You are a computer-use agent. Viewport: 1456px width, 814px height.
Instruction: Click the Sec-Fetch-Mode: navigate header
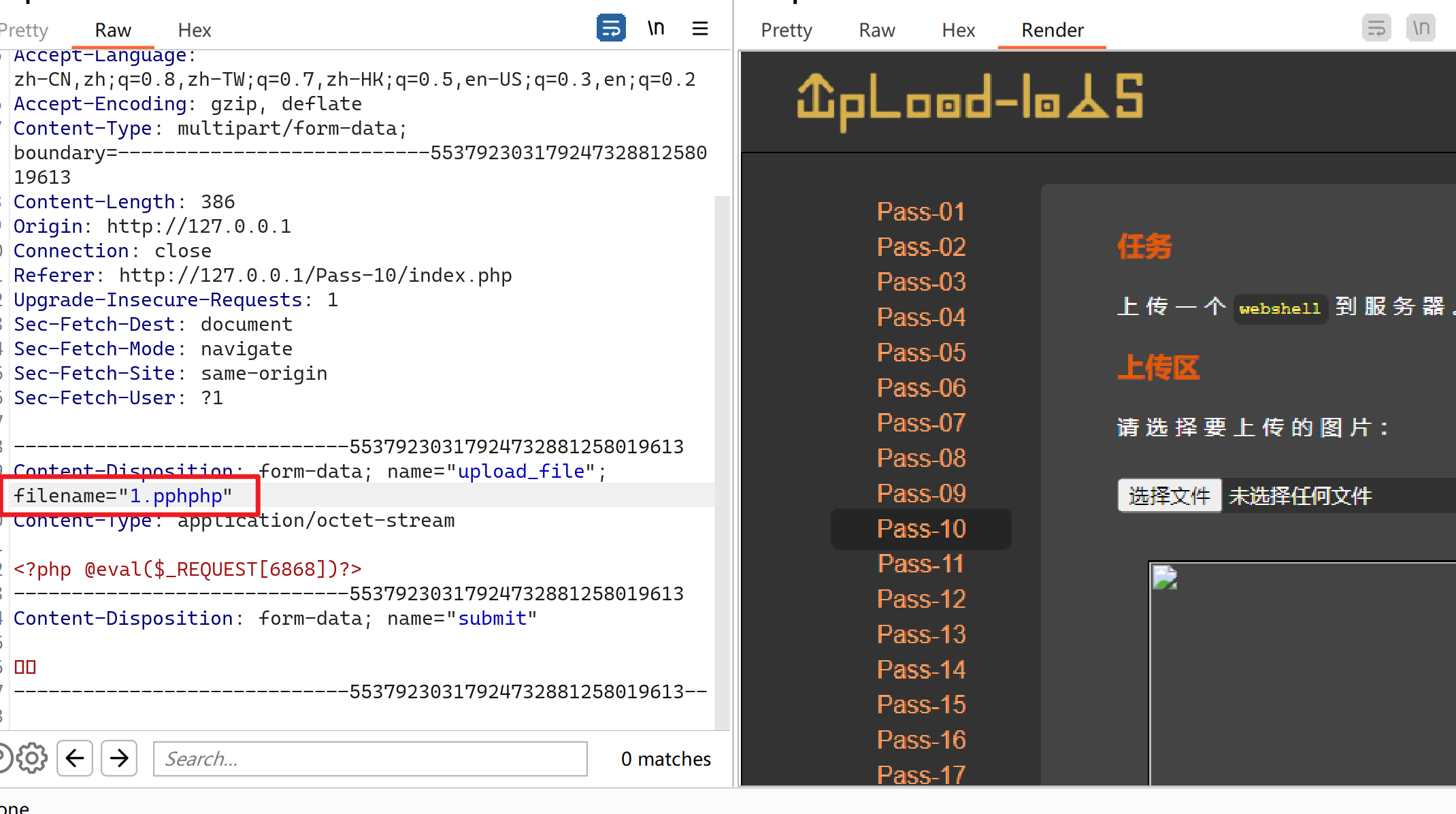click(x=153, y=348)
